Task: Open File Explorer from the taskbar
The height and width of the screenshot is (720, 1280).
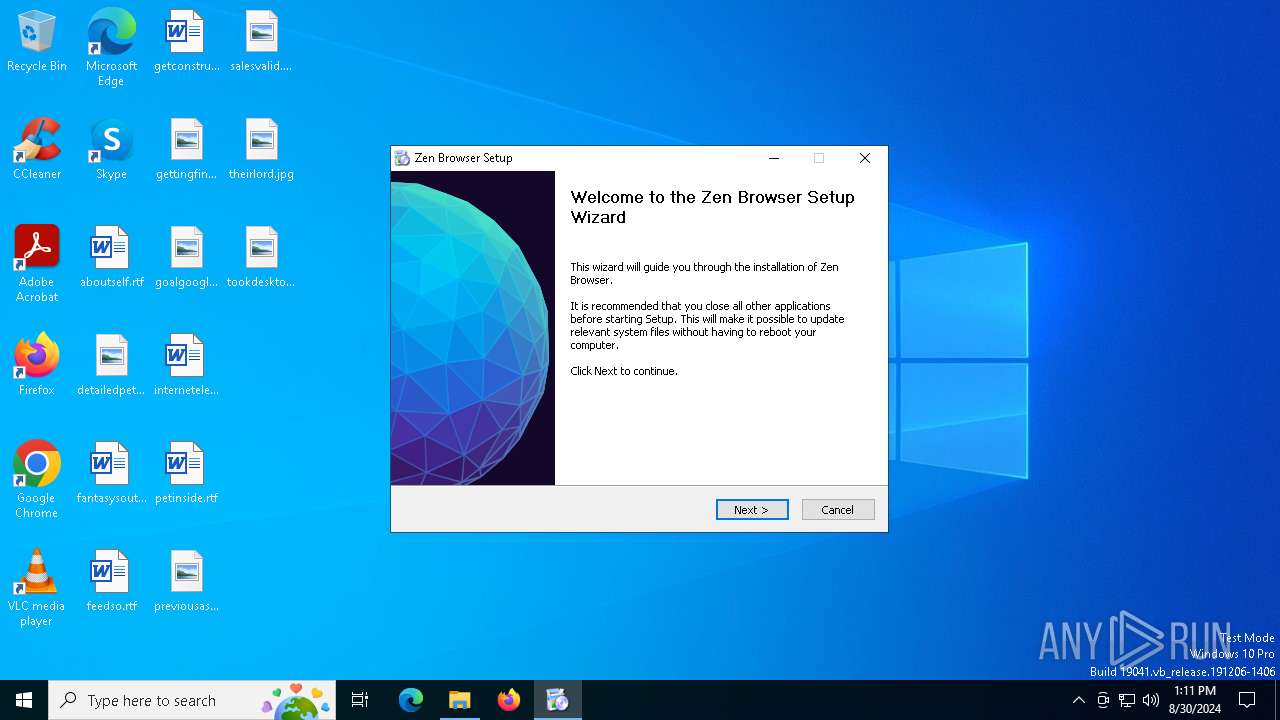Action: click(460, 700)
